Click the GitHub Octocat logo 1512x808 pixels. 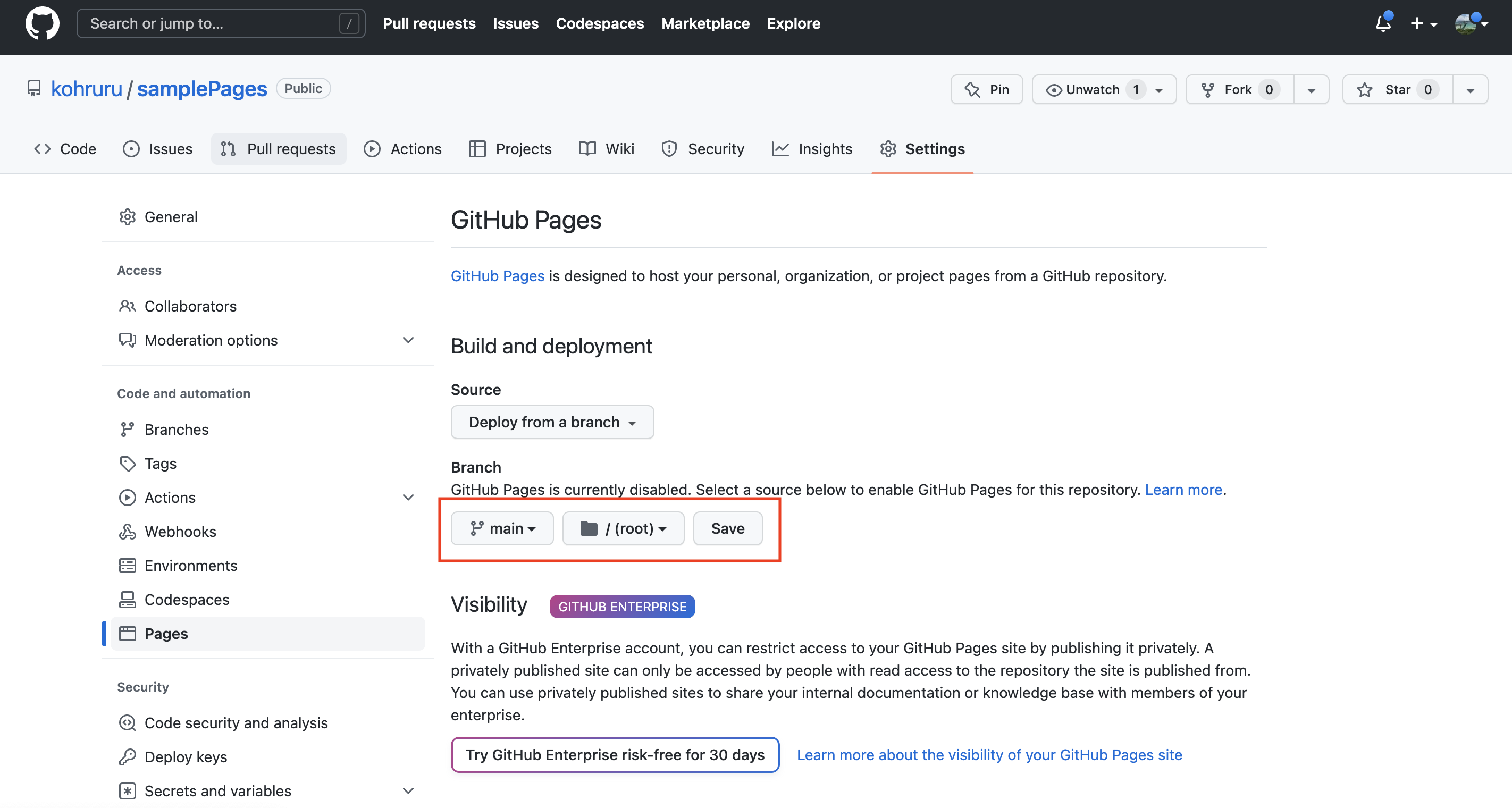[41, 23]
